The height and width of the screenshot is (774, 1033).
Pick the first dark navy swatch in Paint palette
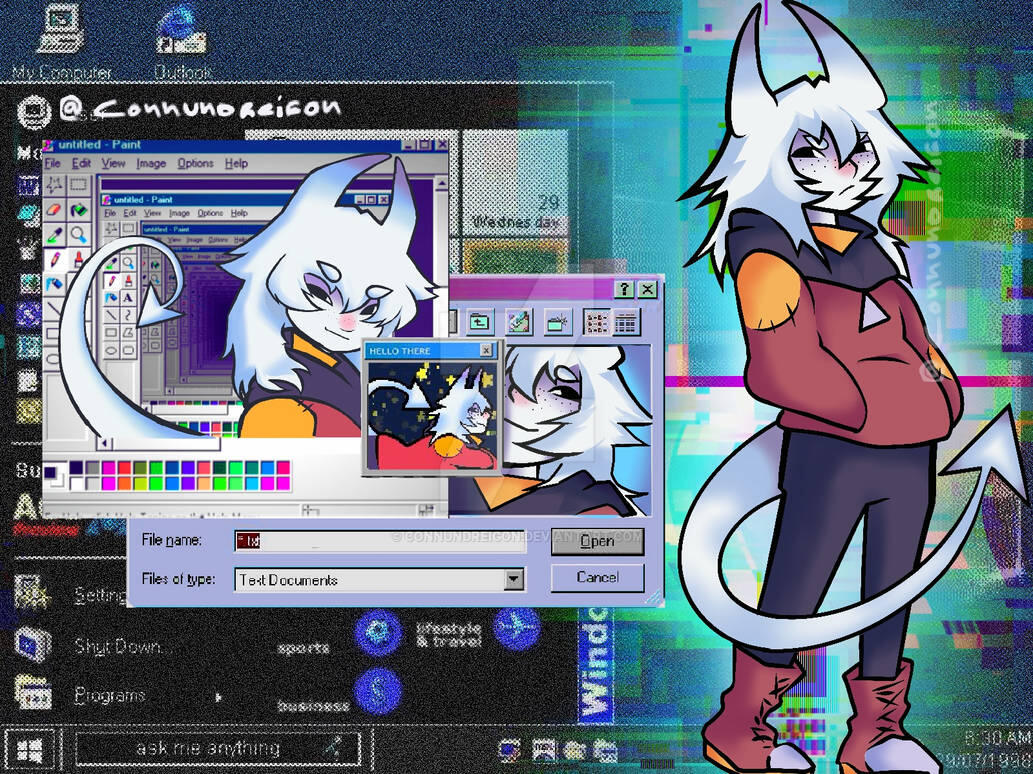pyautogui.click(x=76, y=468)
